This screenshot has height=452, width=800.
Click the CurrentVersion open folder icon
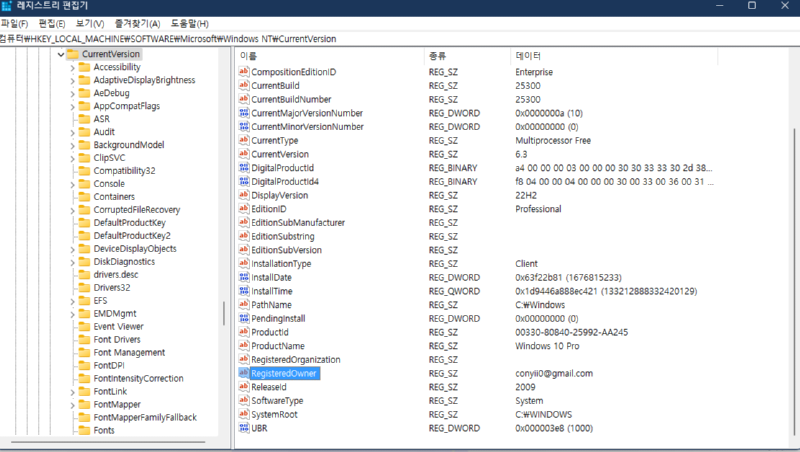(x=72, y=54)
